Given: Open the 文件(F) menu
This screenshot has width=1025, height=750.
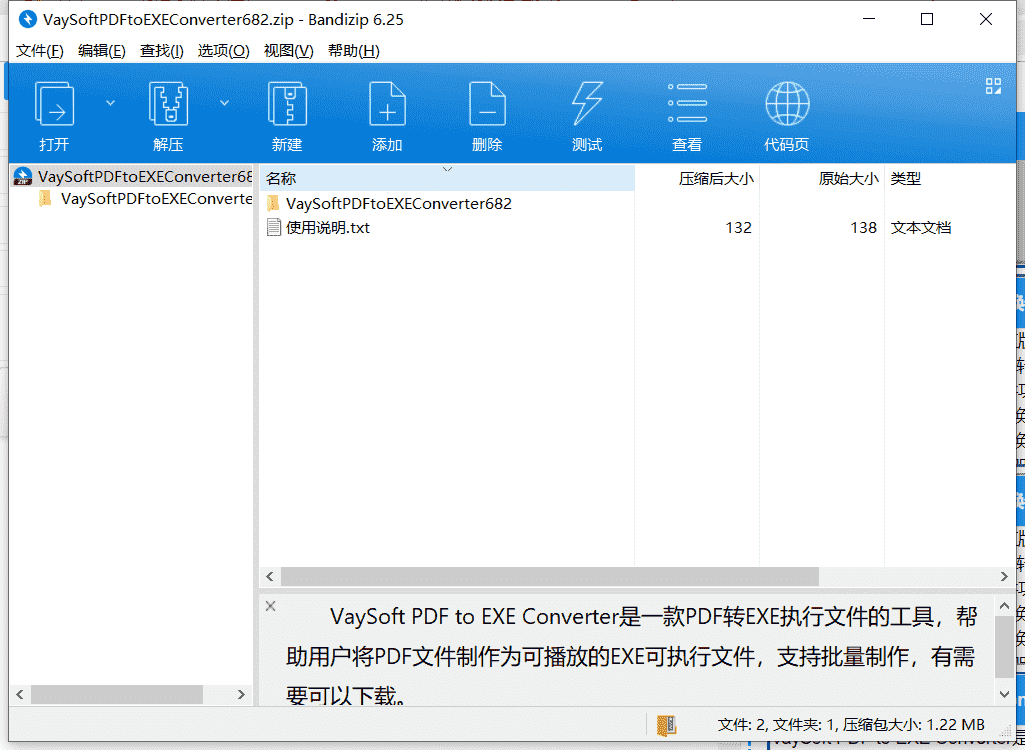Looking at the screenshot, I should 39,51.
